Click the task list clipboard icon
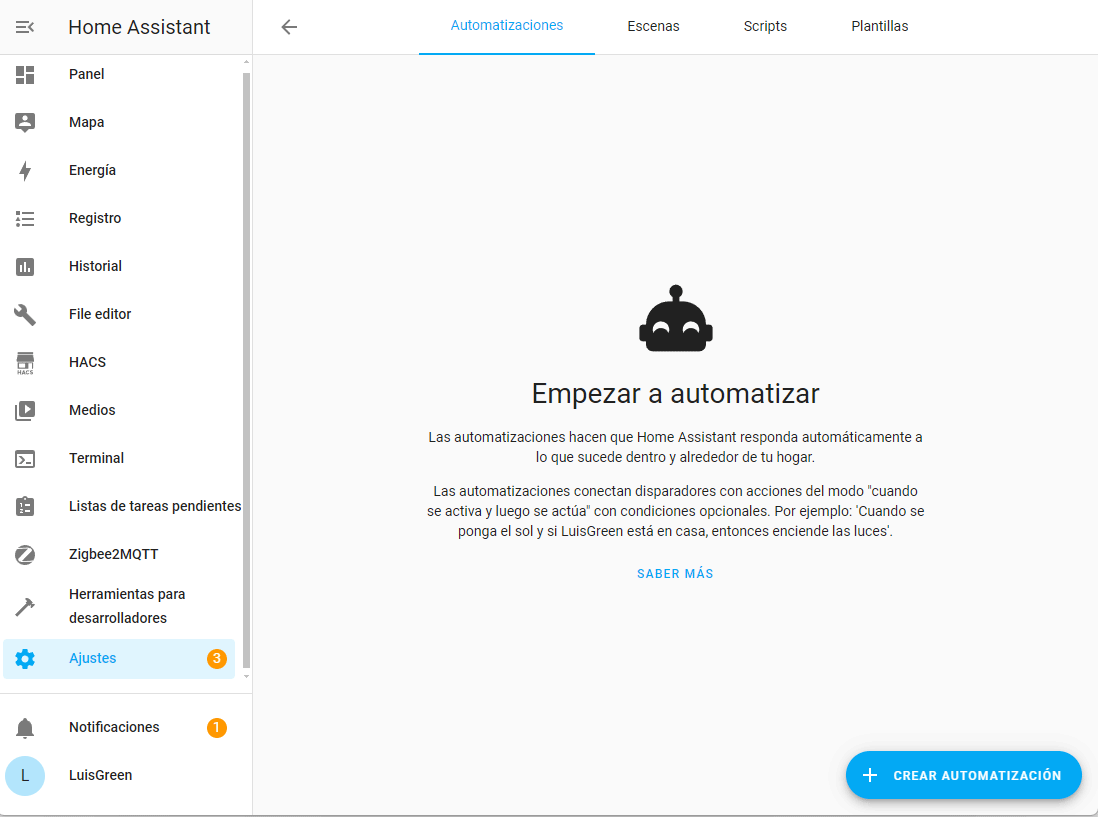1098x817 pixels. pyautogui.click(x=25, y=506)
